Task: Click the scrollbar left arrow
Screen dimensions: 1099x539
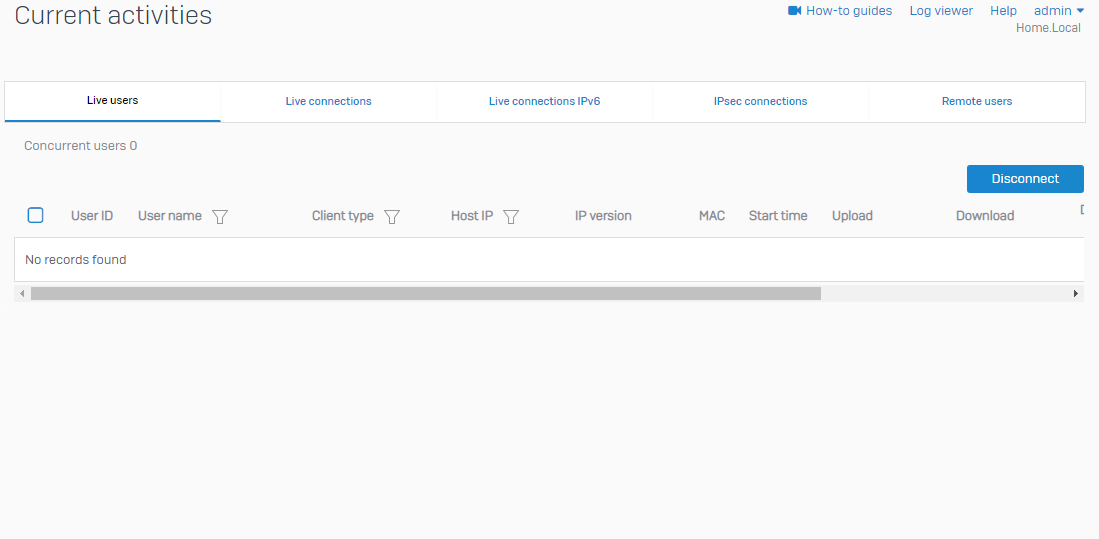Action: pos(22,294)
